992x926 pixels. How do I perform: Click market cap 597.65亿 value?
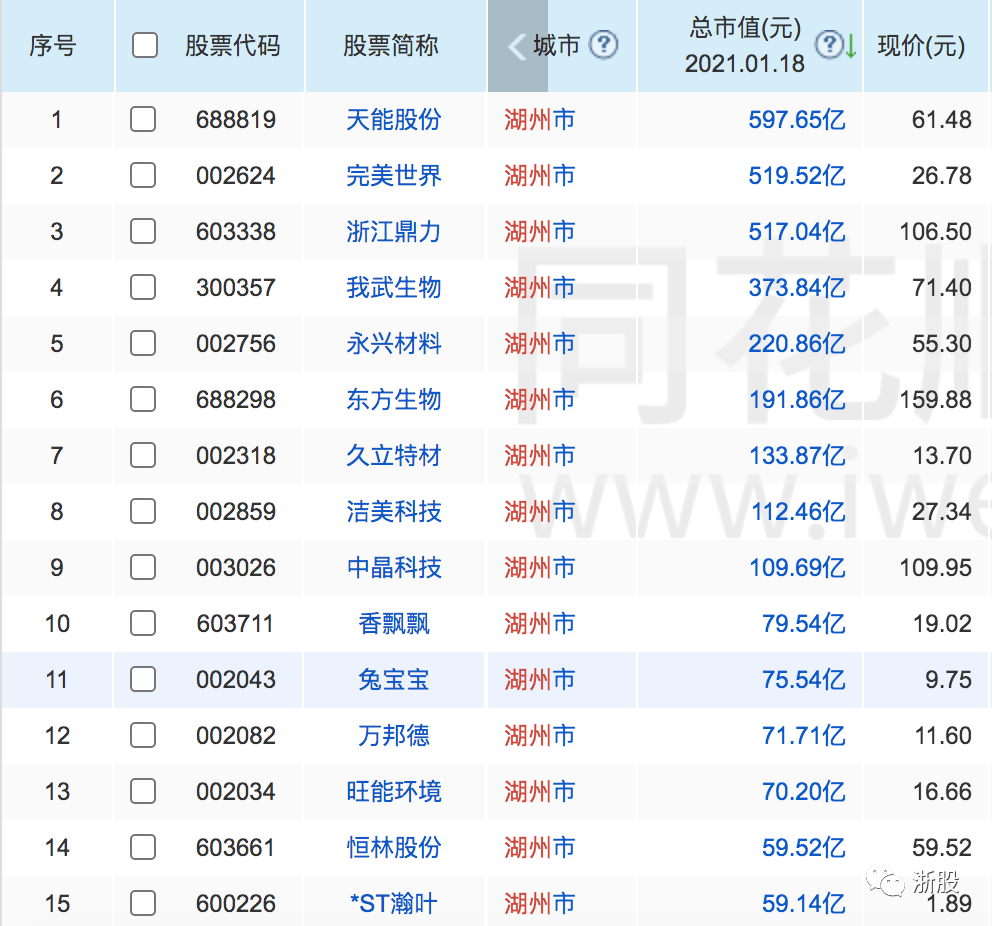coord(797,120)
